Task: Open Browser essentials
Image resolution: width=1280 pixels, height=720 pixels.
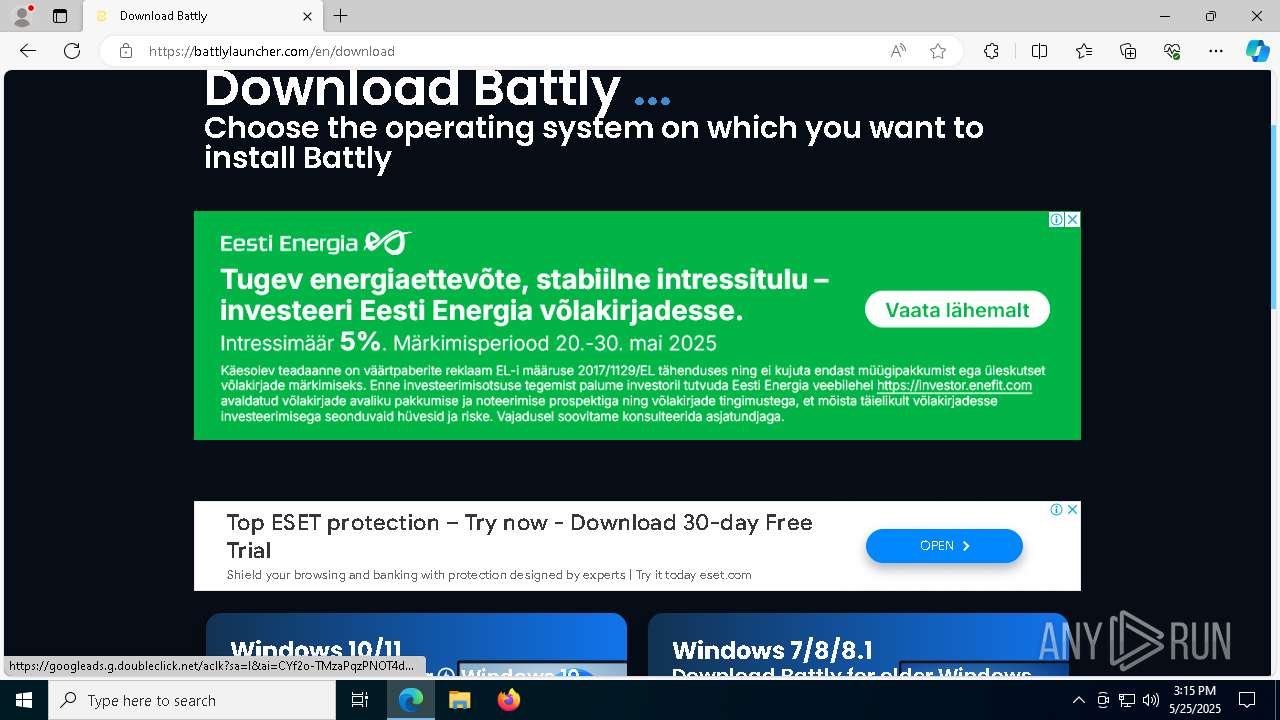Action: pyautogui.click(x=1172, y=51)
